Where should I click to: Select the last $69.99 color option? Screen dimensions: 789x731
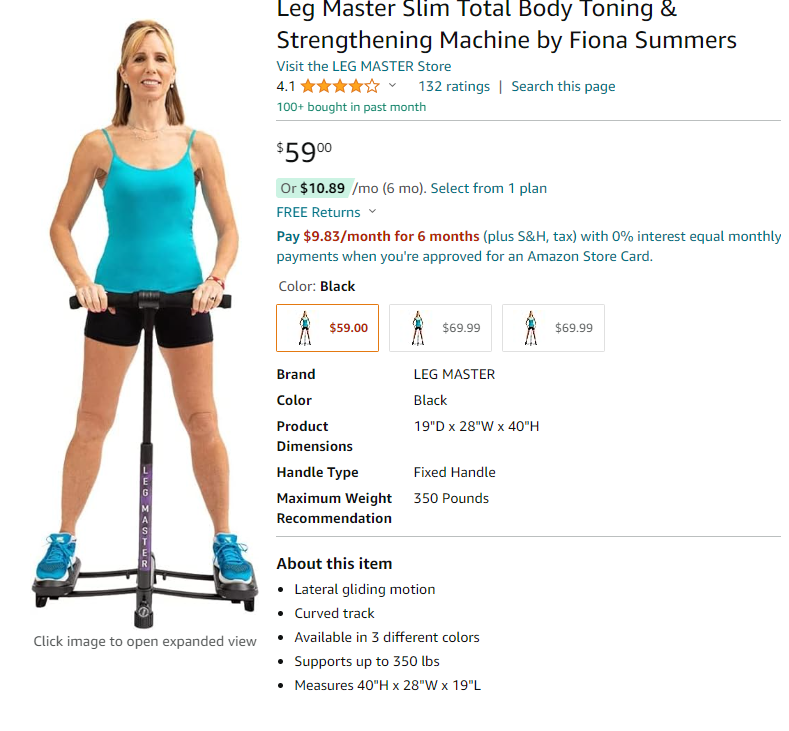coord(554,328)
